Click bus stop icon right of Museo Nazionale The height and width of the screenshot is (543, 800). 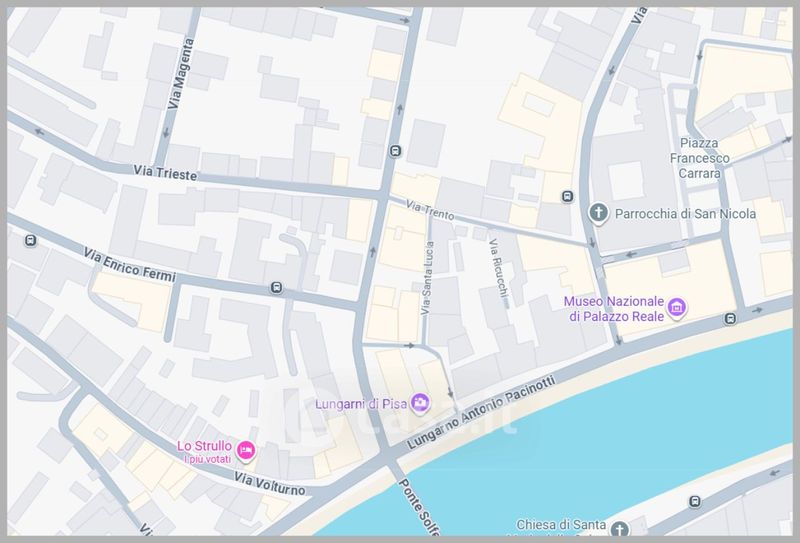pyautogui.click(x=731, y=319)
